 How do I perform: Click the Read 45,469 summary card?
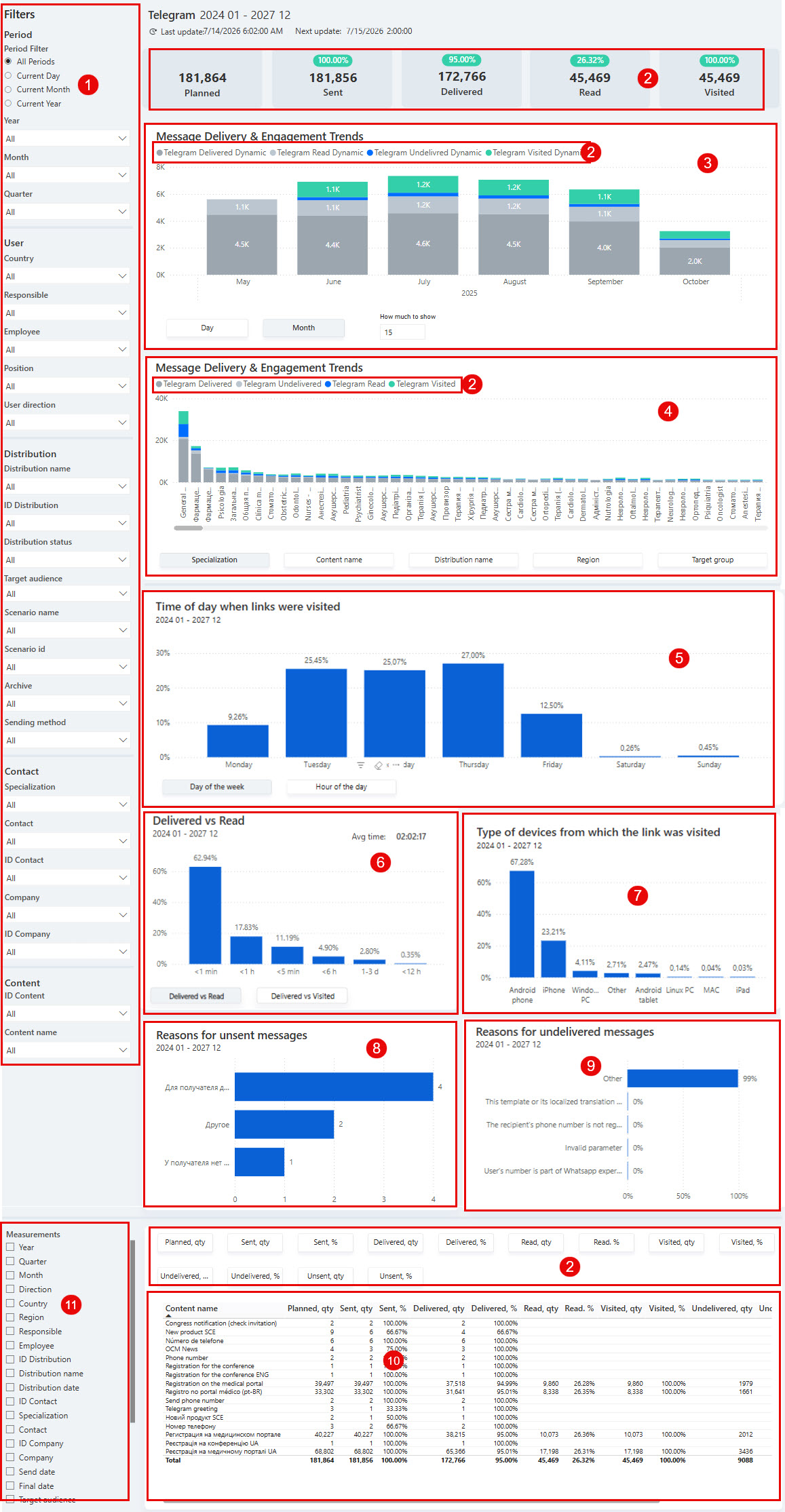[x=590, y=79]
